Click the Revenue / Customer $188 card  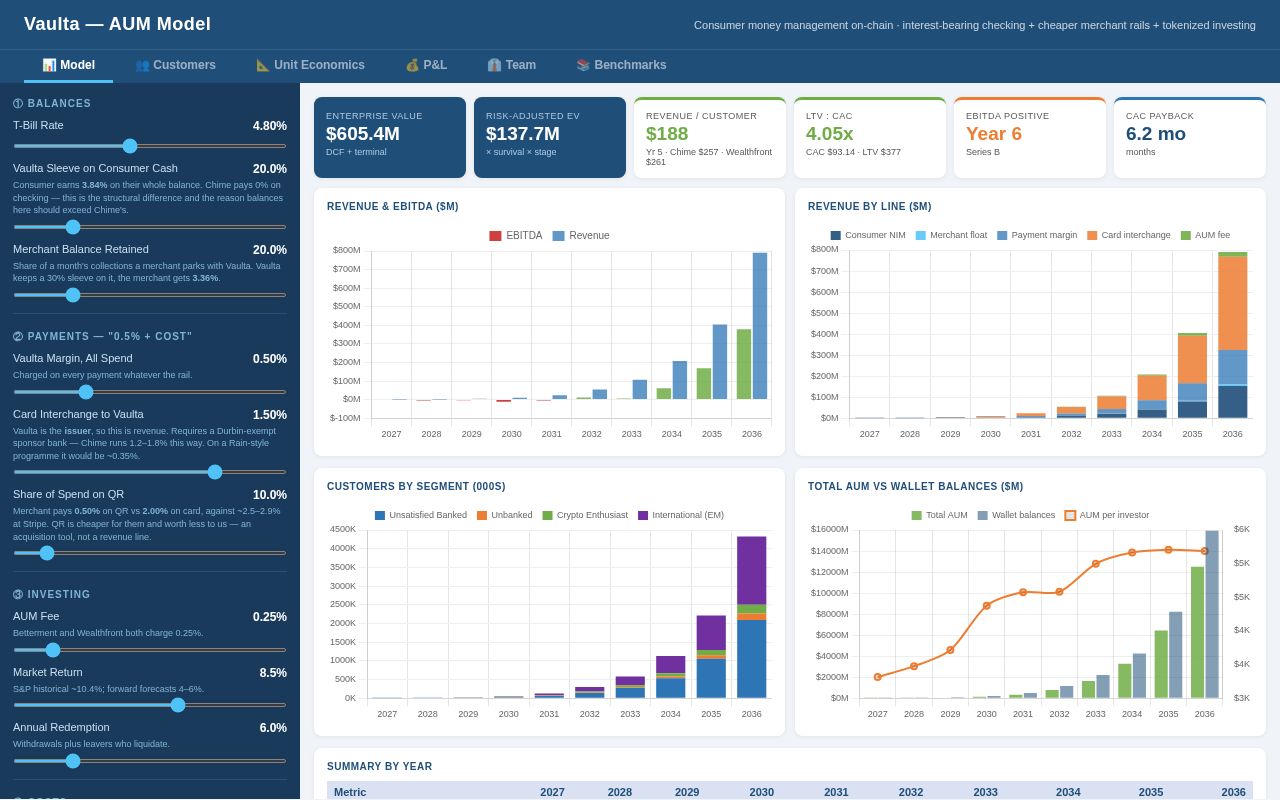tap(710, 138)
